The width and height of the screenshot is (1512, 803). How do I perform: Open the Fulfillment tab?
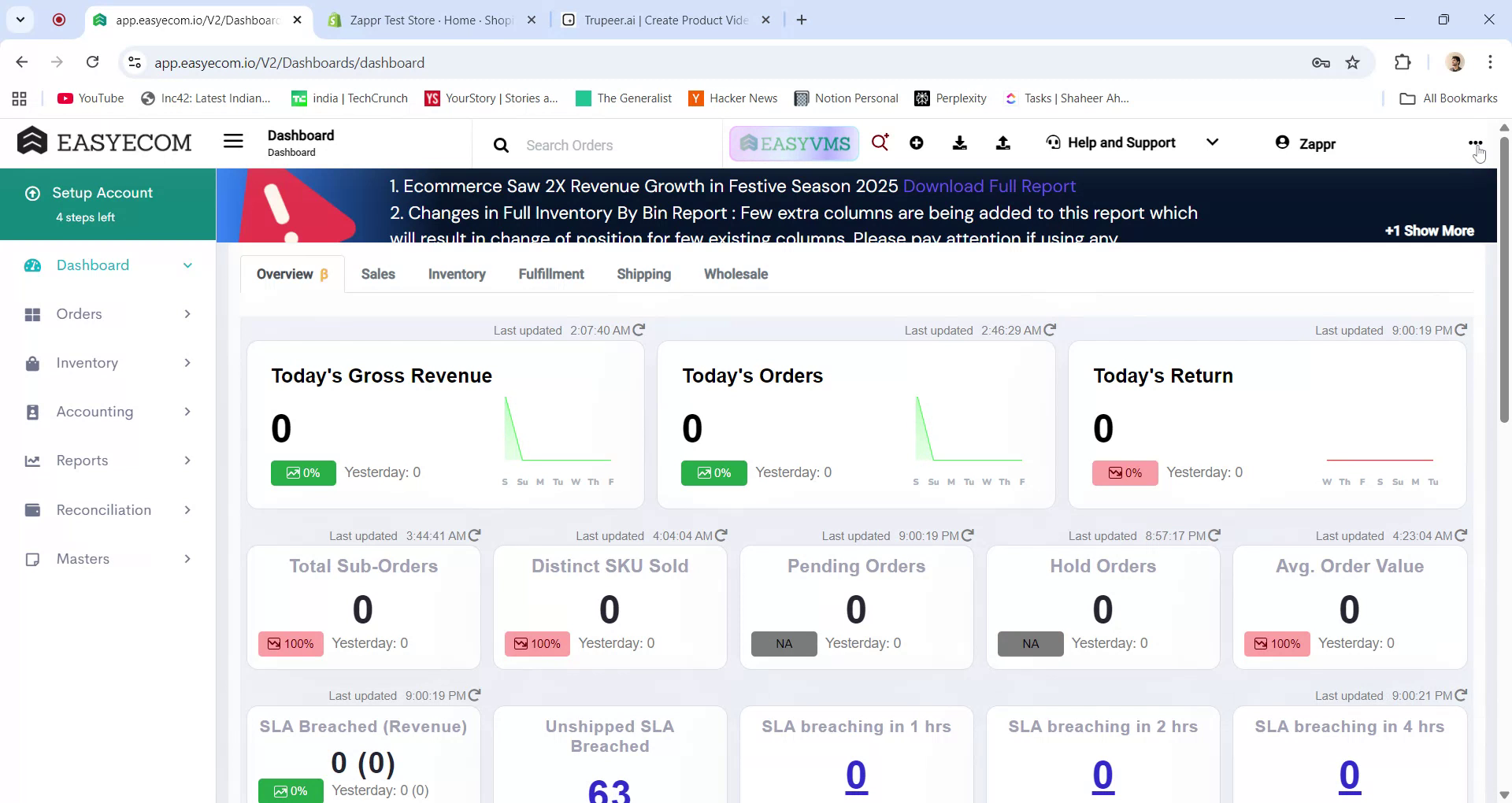click(x=550, y=274)
